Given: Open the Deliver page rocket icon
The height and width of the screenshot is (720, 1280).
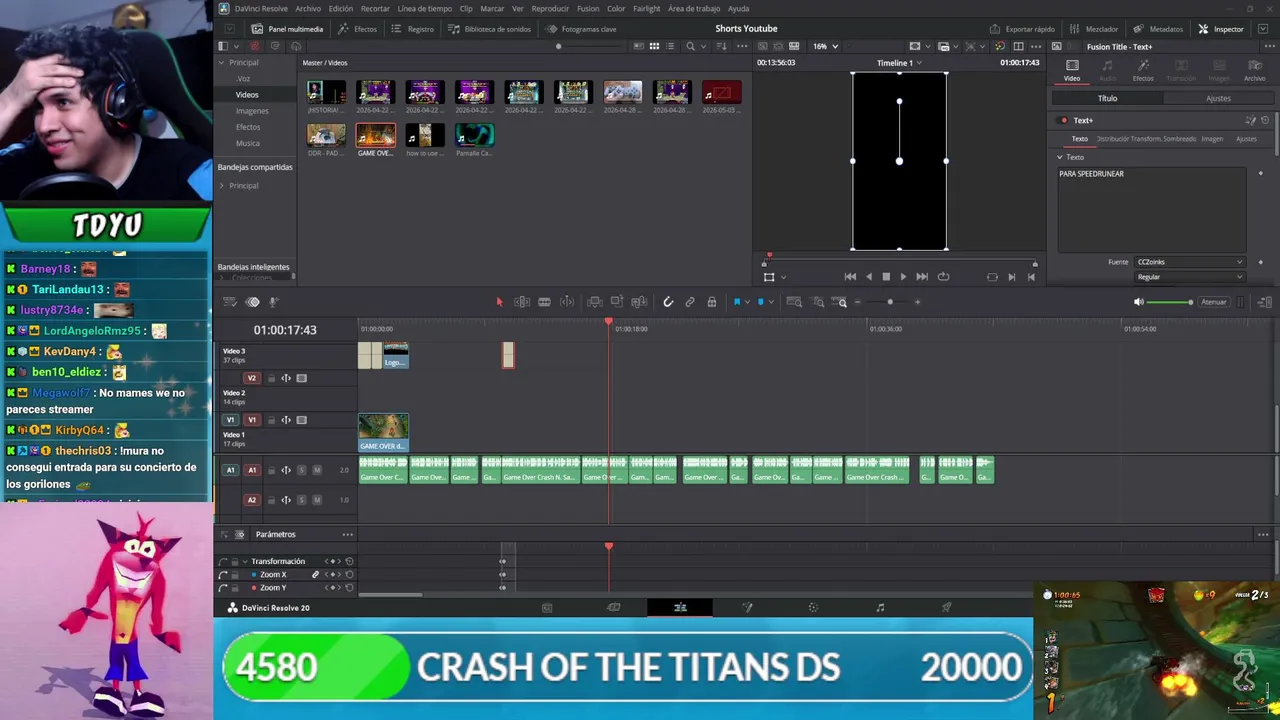Looking at the screenshot, I should click(x=946, y=608).
